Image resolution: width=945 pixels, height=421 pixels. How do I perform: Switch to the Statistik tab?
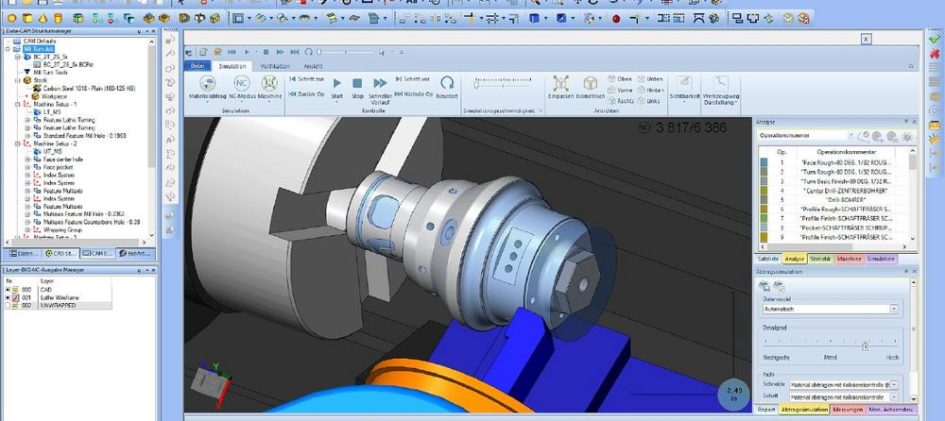pos(820,259)
